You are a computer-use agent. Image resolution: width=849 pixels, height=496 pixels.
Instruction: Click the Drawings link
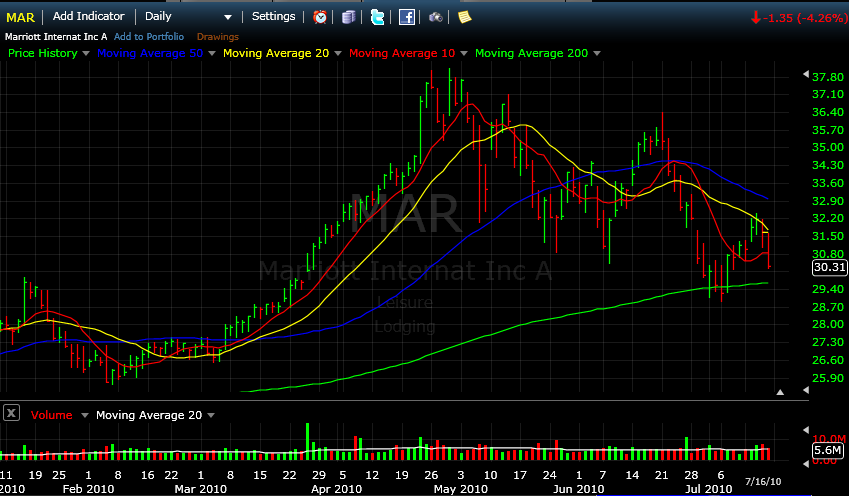coord(218,37)
